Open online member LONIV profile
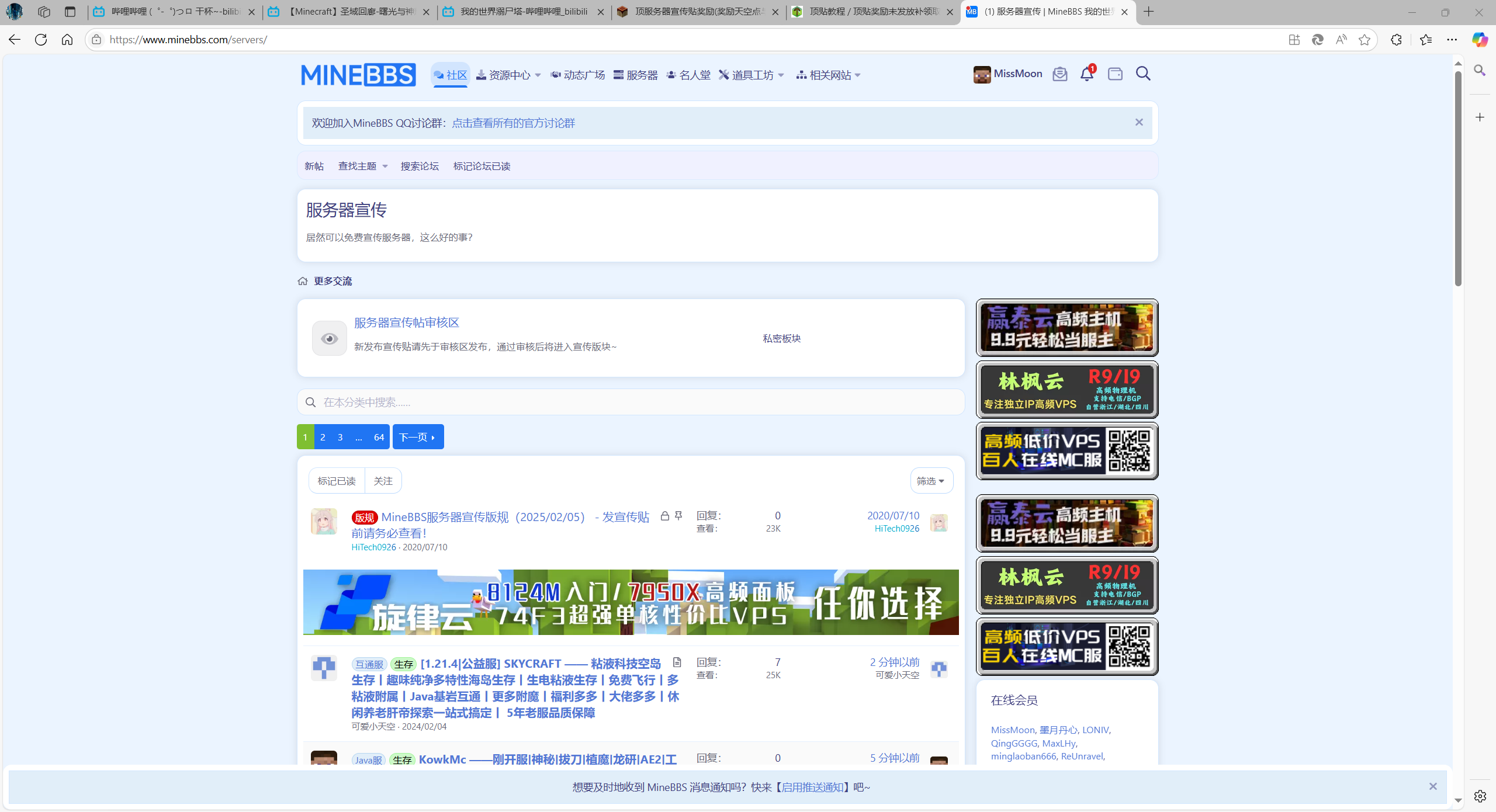1496x812 pixels. pos(1095,730)
